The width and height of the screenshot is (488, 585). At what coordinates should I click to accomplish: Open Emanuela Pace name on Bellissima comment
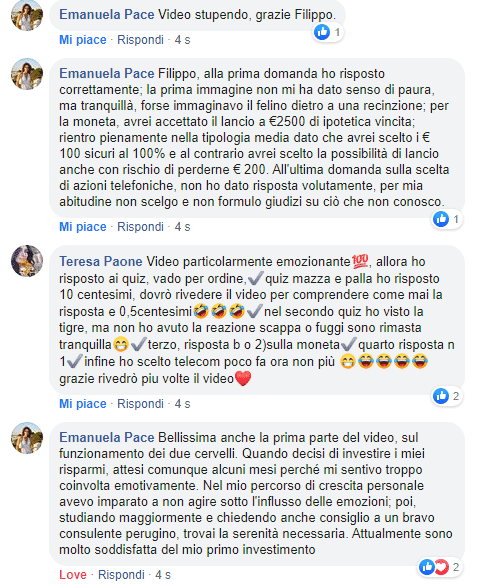coord(107,437)
